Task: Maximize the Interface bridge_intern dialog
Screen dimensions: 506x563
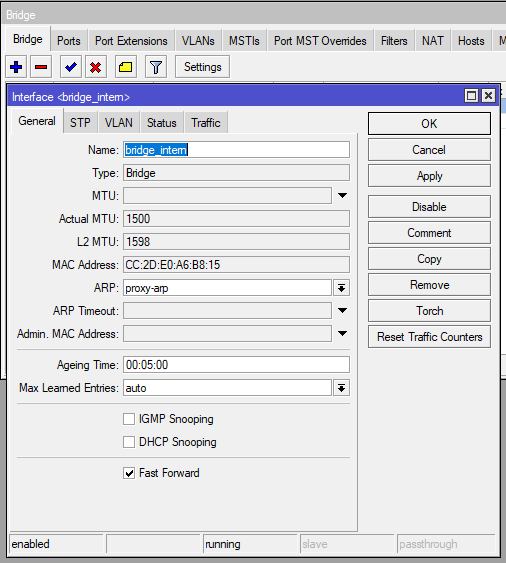Action: pyautogui.click(x=471, y=96)
